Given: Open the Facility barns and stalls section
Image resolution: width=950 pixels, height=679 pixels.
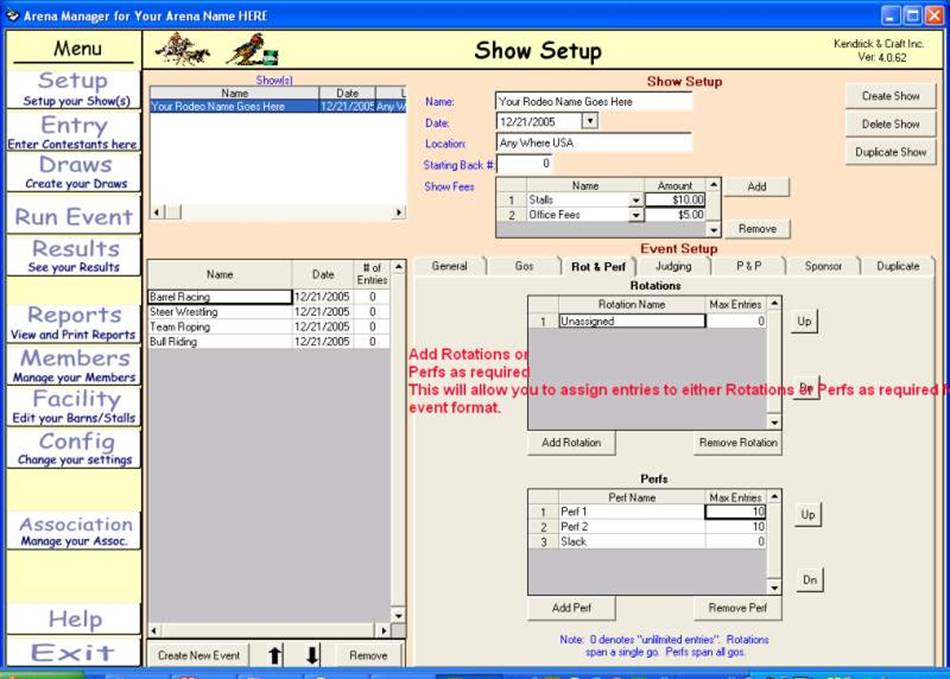Looking at the screenshot, I should tap(73, 405).
